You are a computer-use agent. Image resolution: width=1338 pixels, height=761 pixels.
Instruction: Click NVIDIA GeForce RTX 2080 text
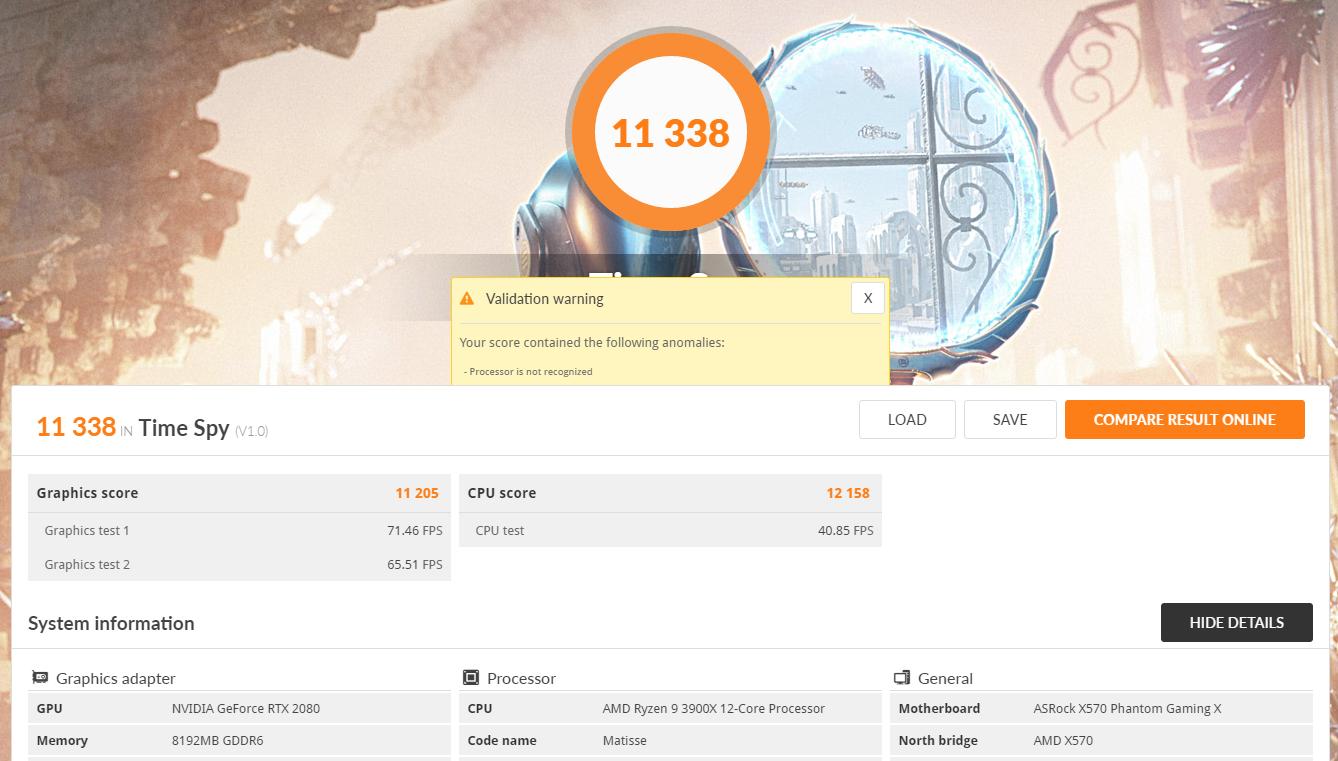click(x=246, y=708)
